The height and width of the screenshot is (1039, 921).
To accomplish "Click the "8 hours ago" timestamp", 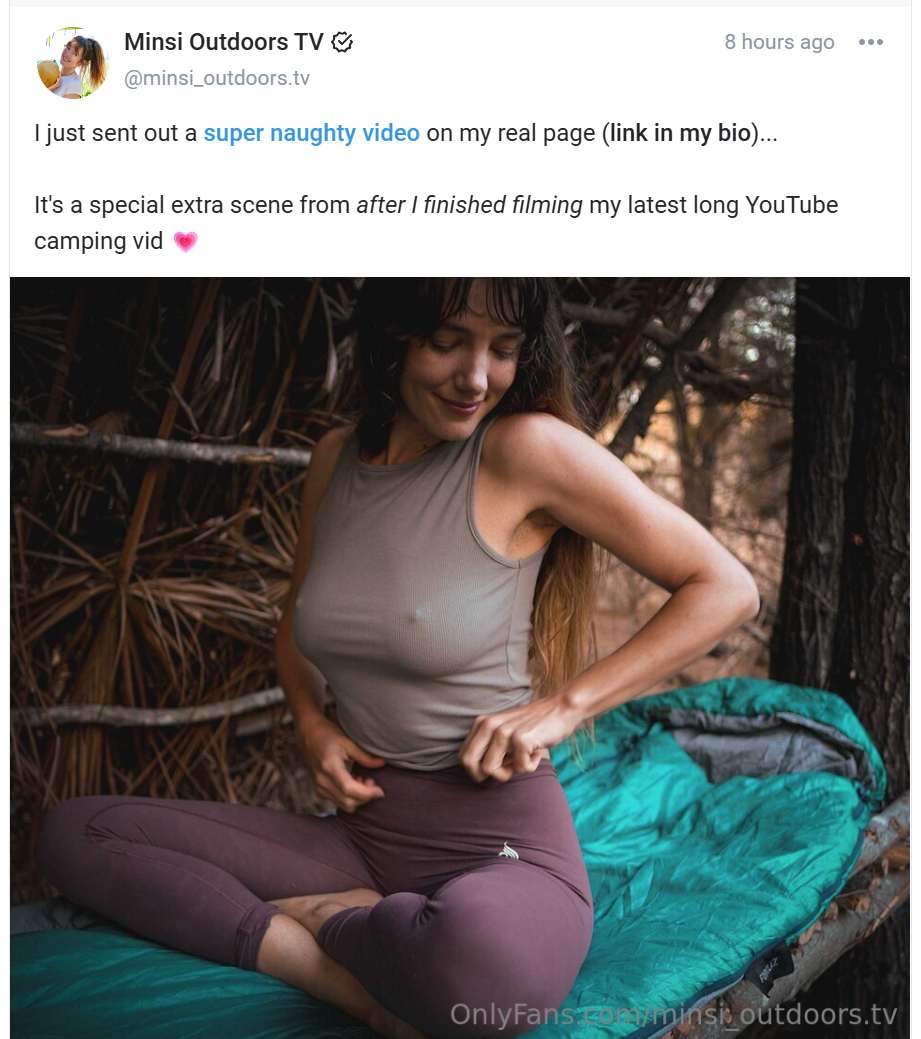I will click(779, 42).
